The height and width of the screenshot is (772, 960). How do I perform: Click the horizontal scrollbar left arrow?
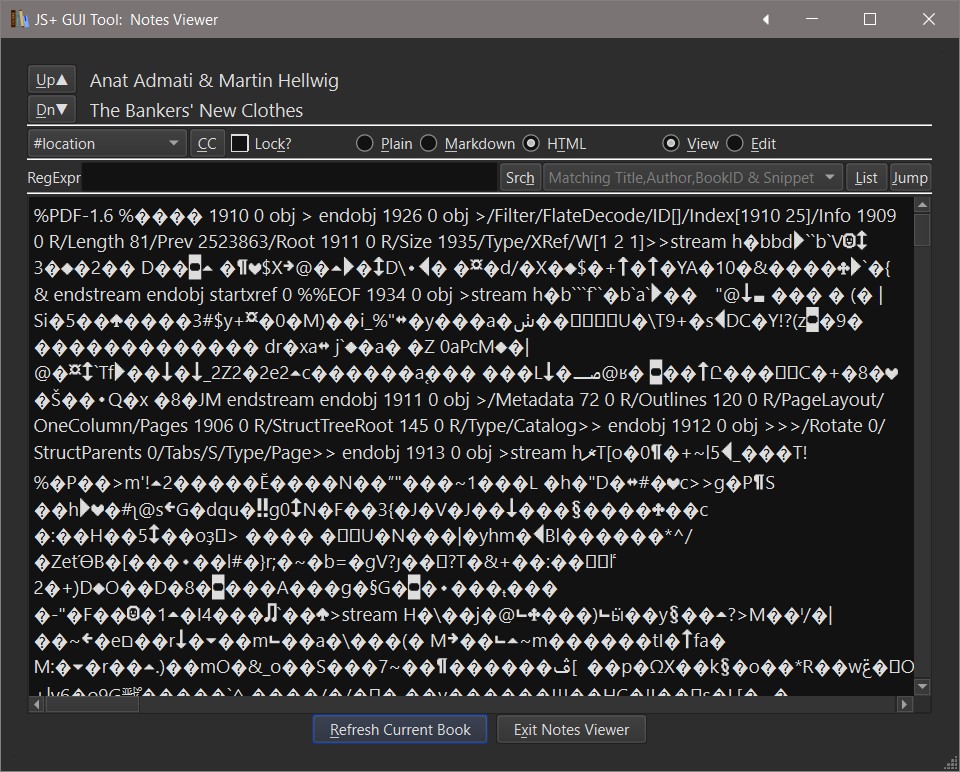pos(37,705)
